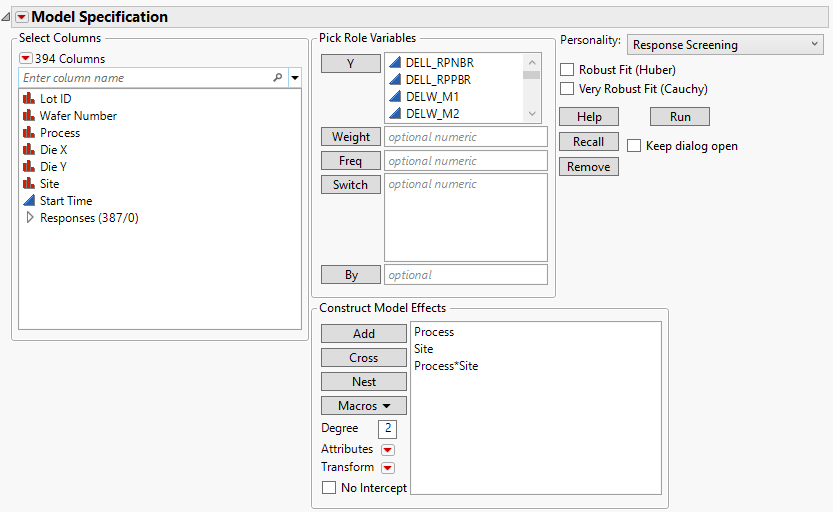The height and width of the screenshot is (512, 833).
Task: Click the Help button
Action: pos(589,116)
